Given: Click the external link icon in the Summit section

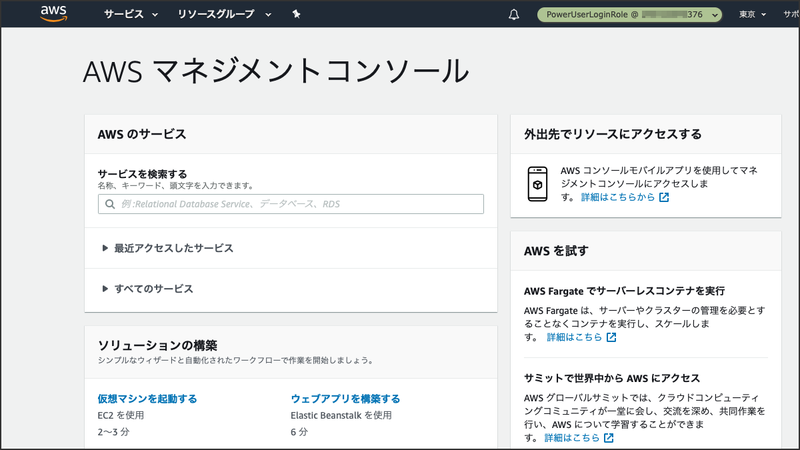Looking at the screenshot, I should (x=609, y=438).
